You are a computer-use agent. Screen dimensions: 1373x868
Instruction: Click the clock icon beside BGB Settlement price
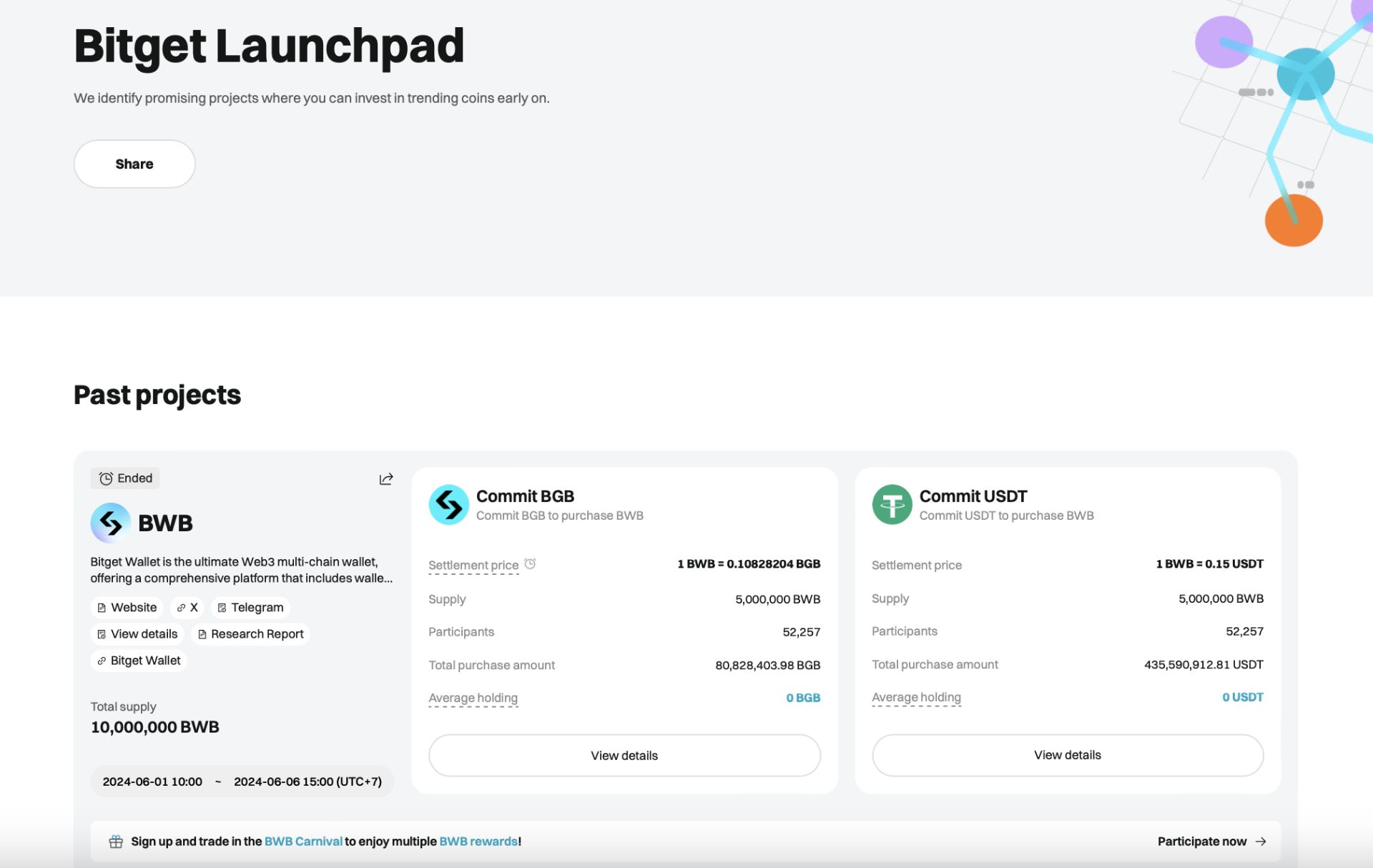[530, 563]
